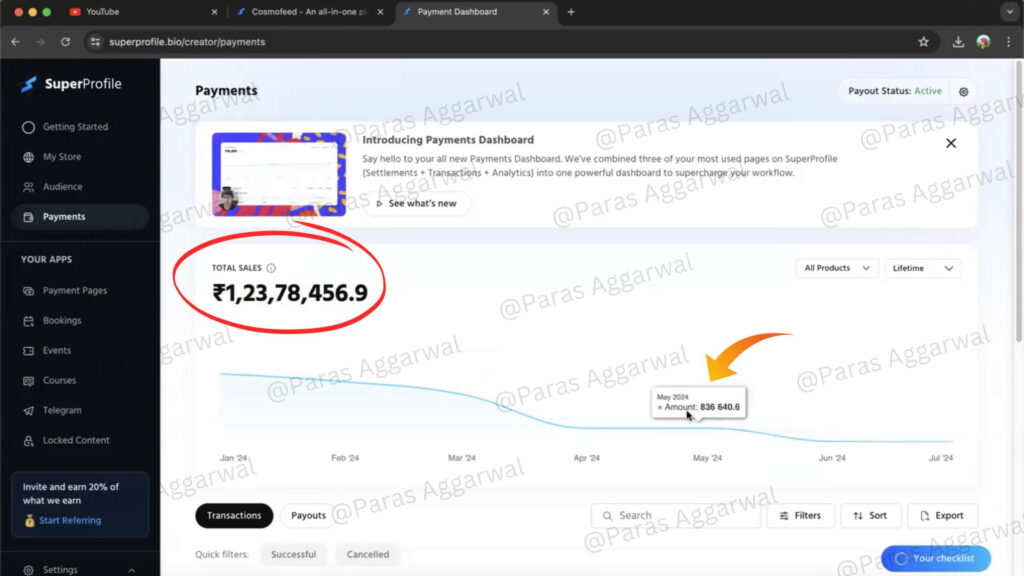This screenshot has width=1024, height=576.
Task: Click the See what's new button
Action: [x=416, y=203]
